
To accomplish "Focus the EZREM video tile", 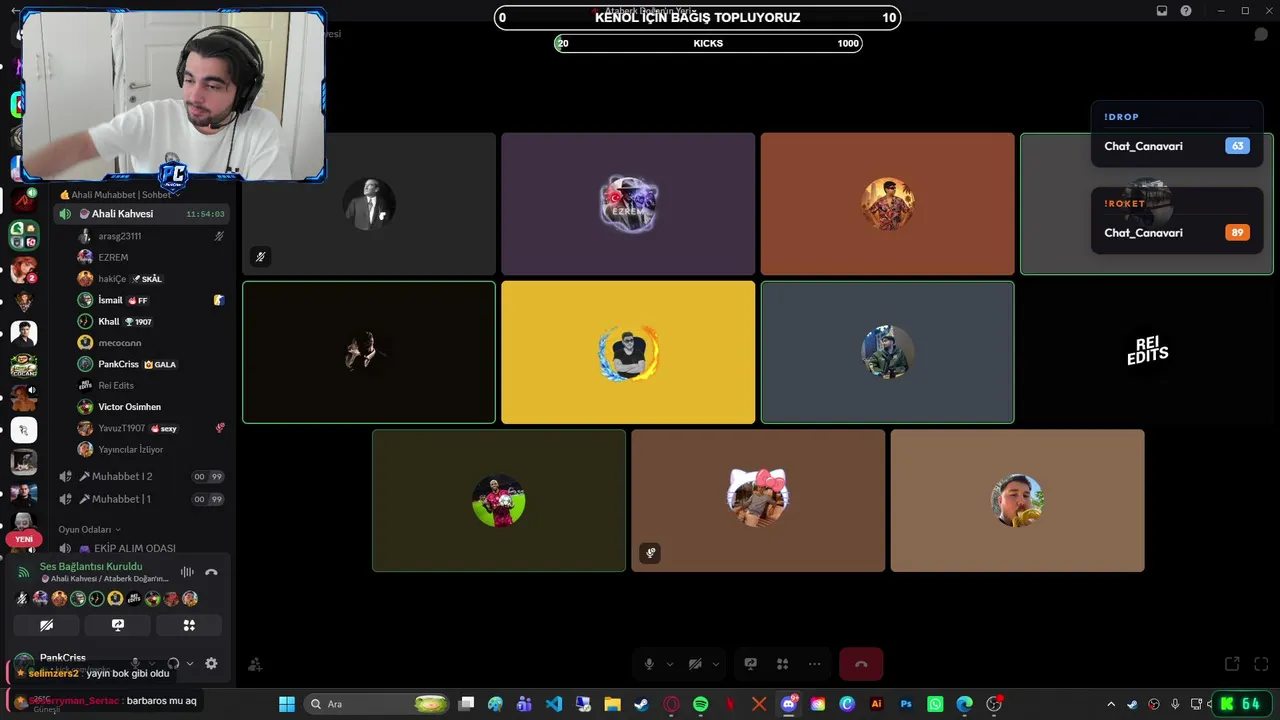I will tap(628, 204).
